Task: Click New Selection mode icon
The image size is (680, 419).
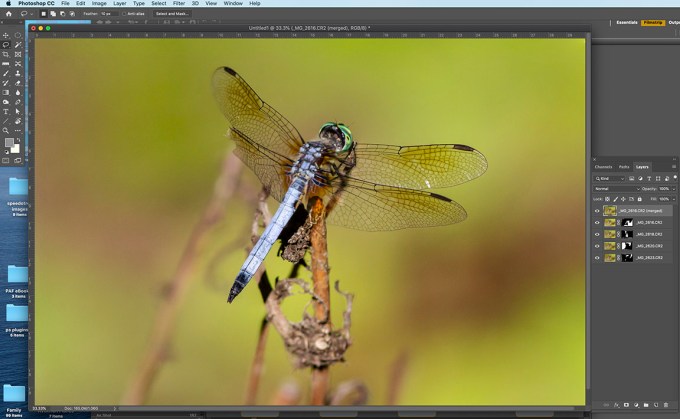Action: tap(43, 13)
